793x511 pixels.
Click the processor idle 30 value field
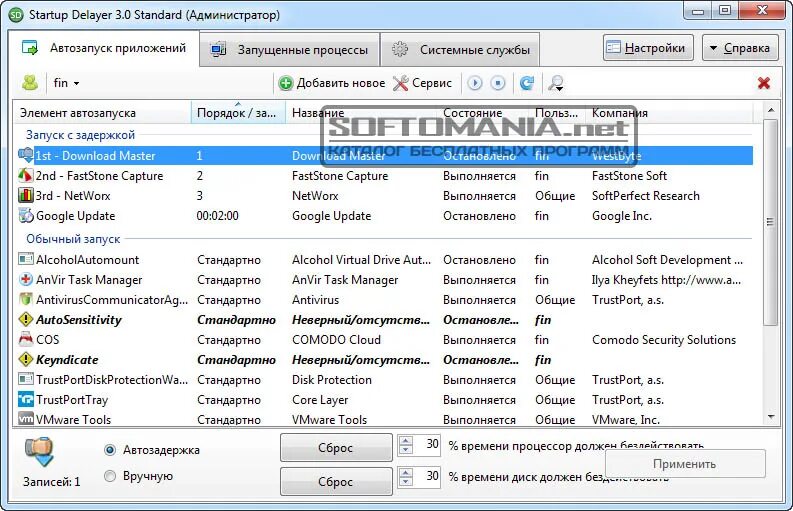coord(427,445)
